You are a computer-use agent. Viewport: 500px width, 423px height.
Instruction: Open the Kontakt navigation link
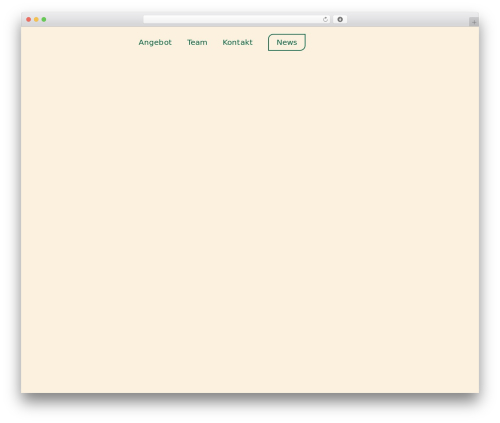pyautogui.click(x=237, y=42)
